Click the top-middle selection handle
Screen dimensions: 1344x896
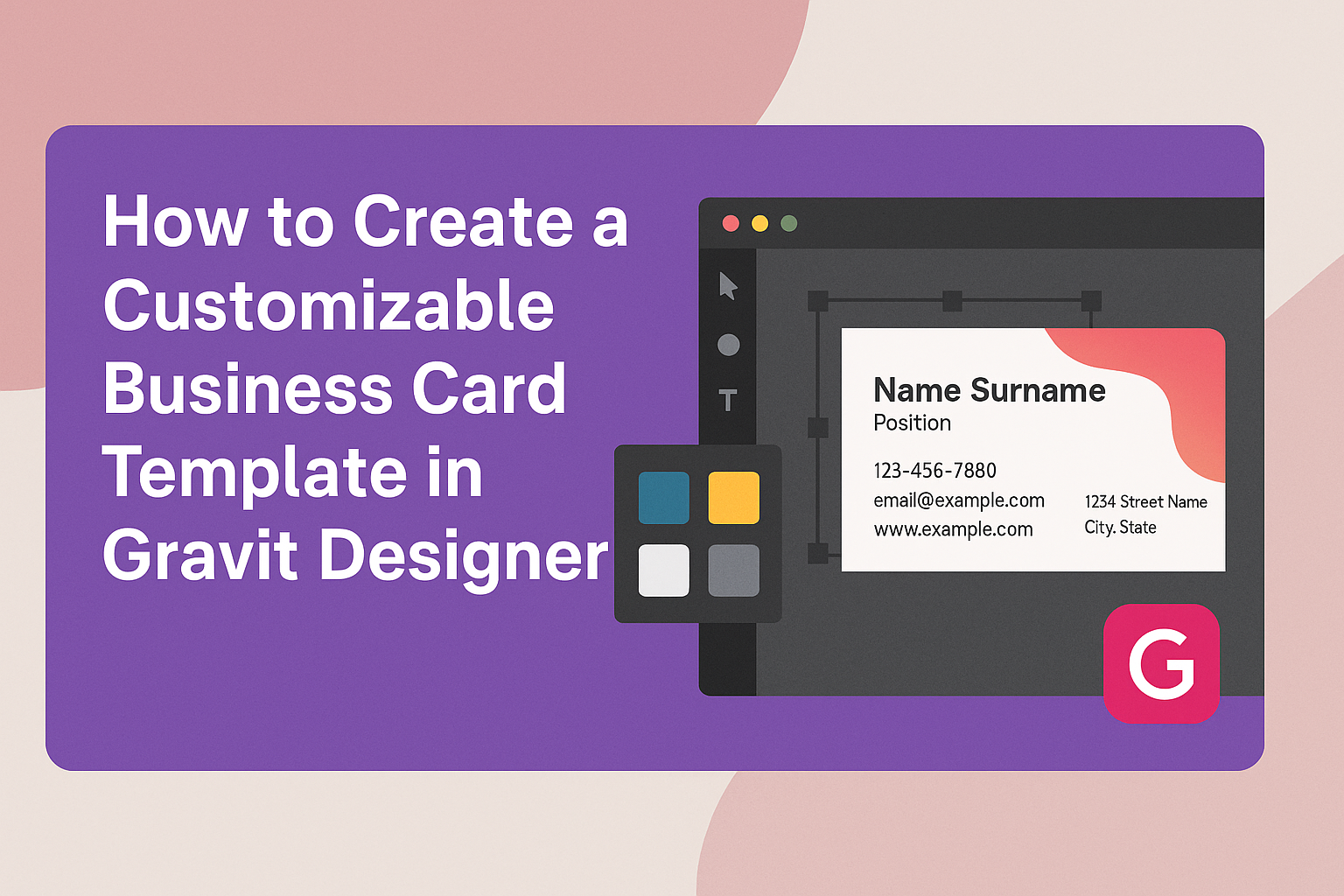[953, 302]
